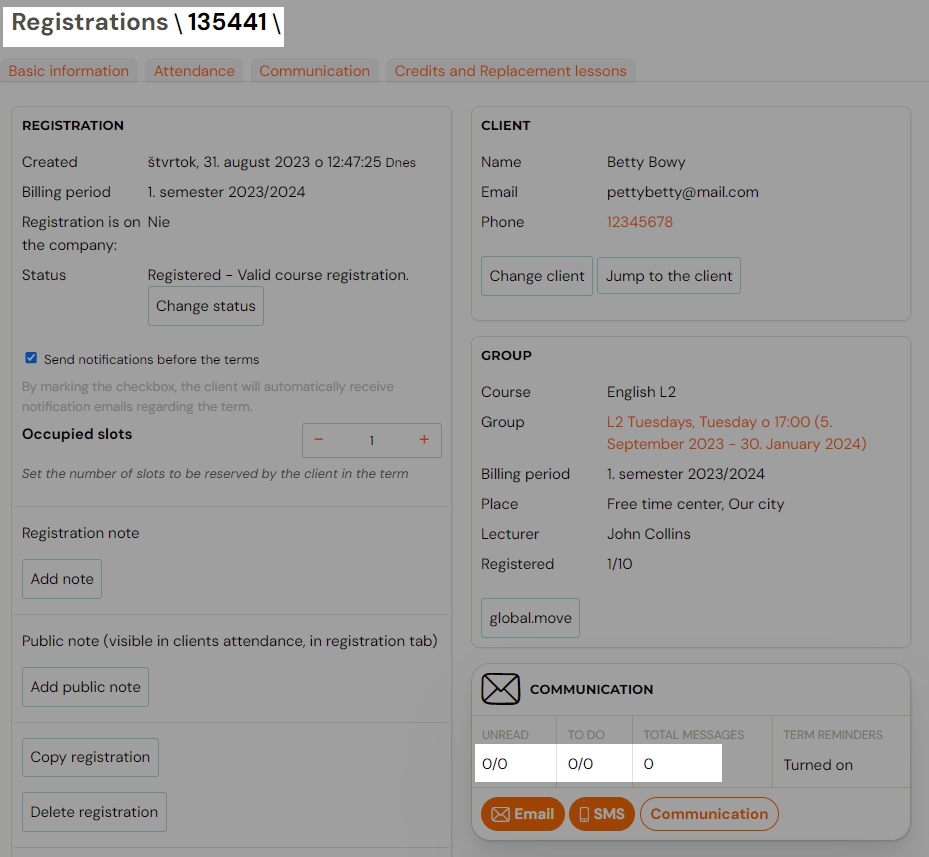
Task: Send an Email via orange button
Action: click(x=523, y=814)
